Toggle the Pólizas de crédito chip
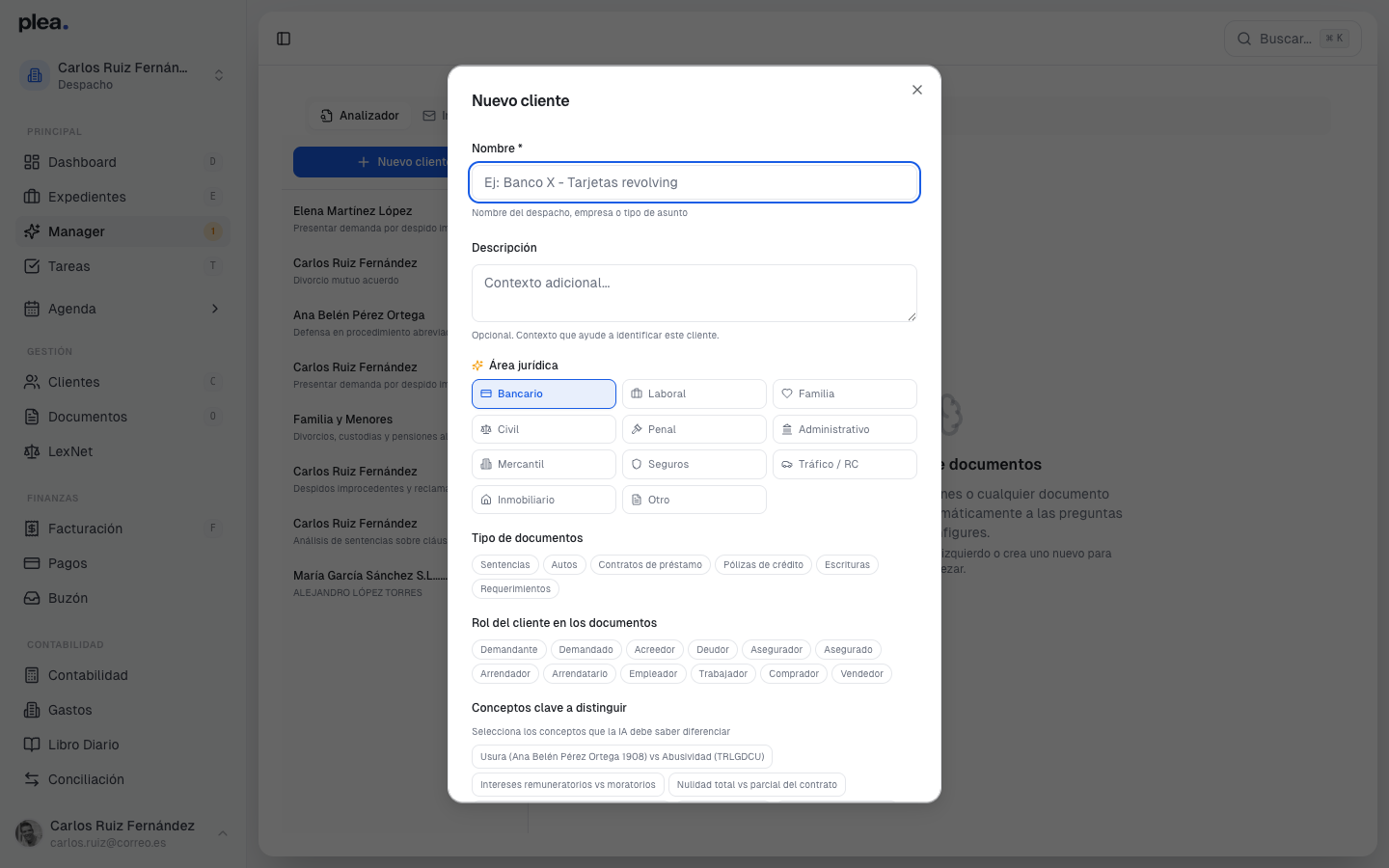1389x868 pixels. pyautogui.click(x=763, y=565)
